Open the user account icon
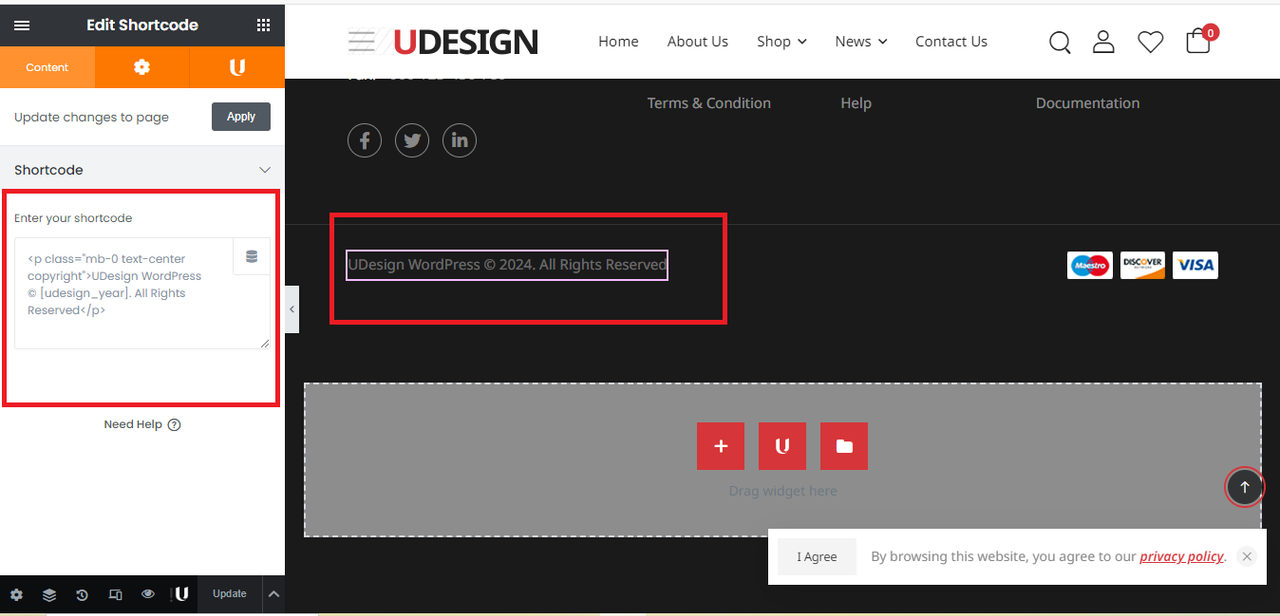This screenshot has width=1280, height=616. click(1103, 41)
